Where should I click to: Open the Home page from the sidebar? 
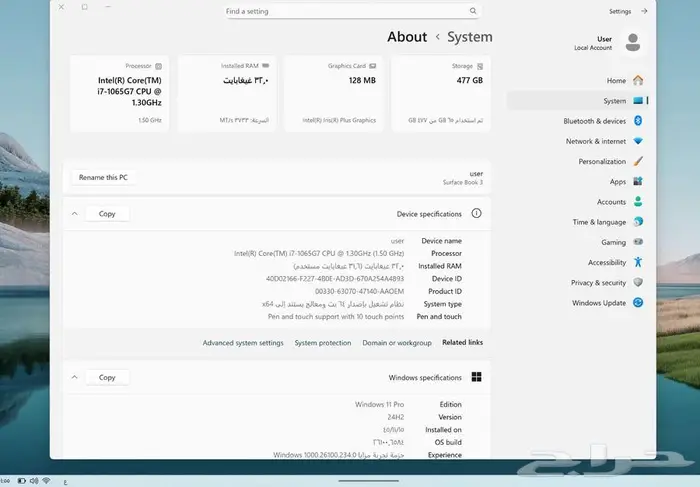616,80
